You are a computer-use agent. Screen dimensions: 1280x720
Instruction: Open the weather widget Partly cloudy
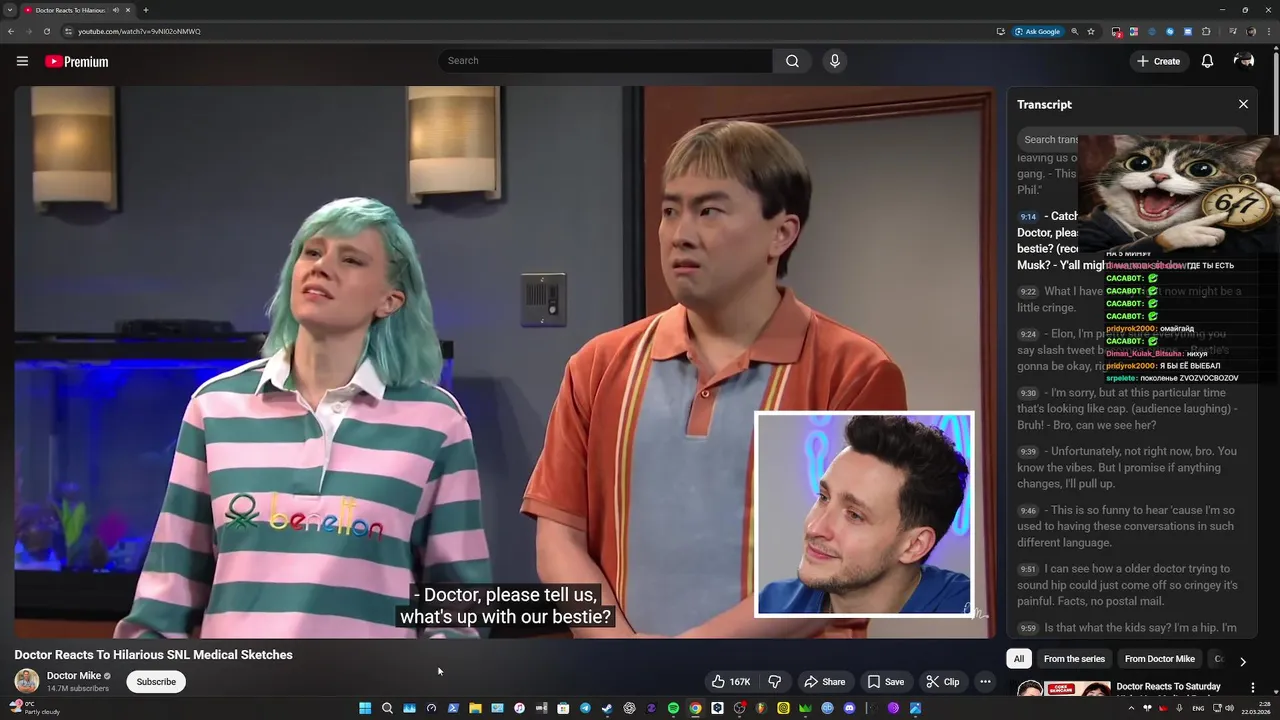[35, 708]
